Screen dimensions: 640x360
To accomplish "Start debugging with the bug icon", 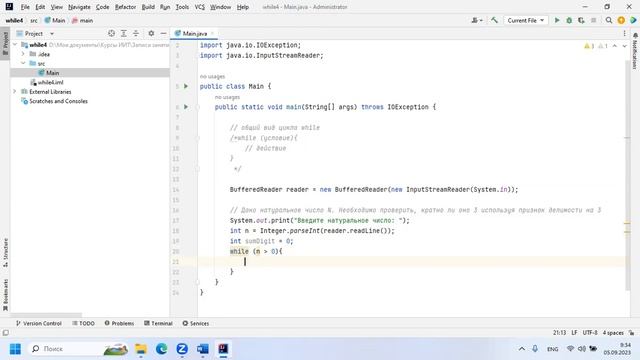I will [x=569, y=20].
